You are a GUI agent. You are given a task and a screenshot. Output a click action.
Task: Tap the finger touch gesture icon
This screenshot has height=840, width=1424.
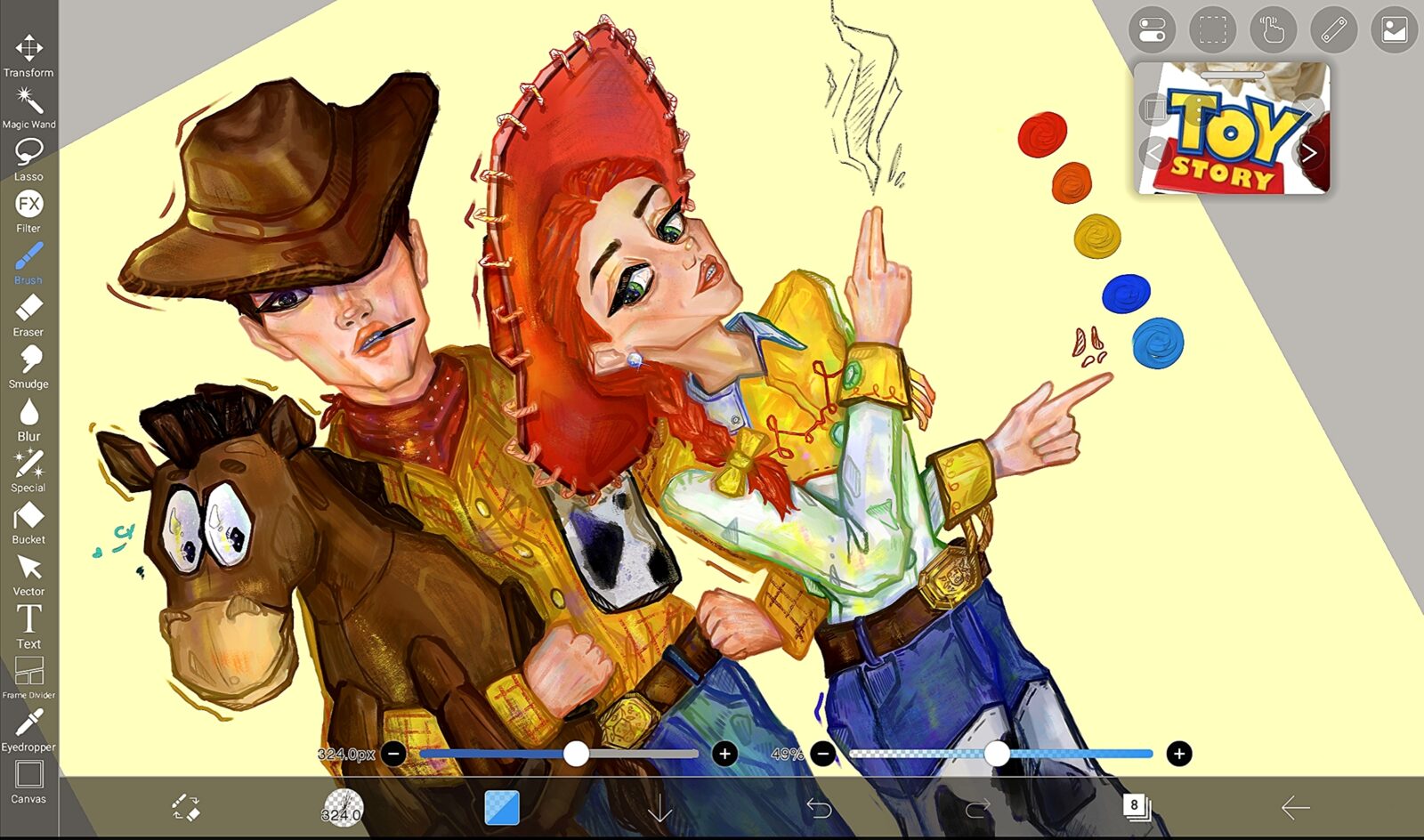click(x=1273, y=30)
